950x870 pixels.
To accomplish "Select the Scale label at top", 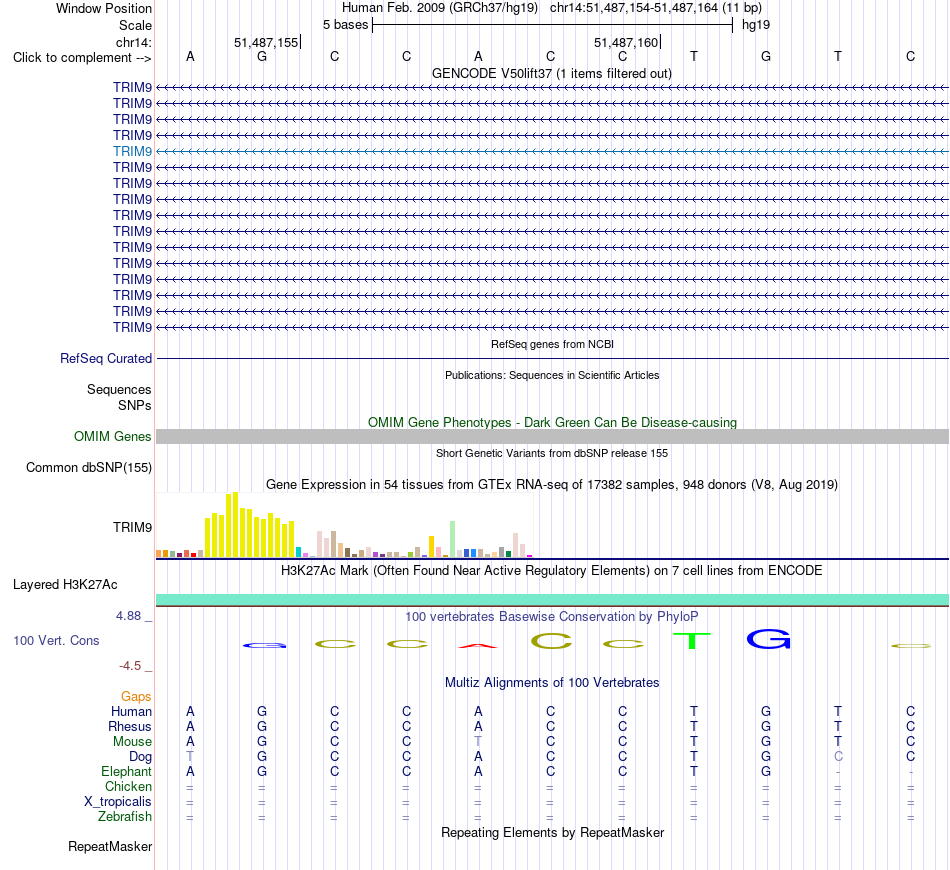I will point(135,25).
